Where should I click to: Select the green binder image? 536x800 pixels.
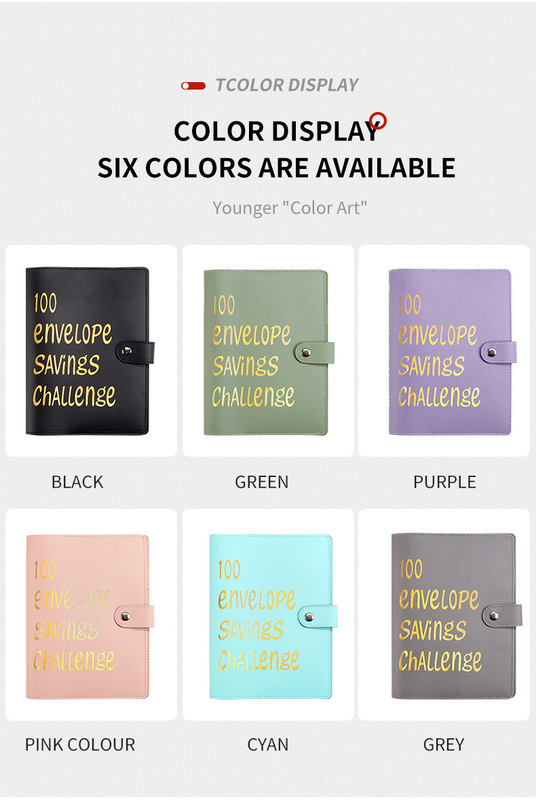(x=269, y=352)
